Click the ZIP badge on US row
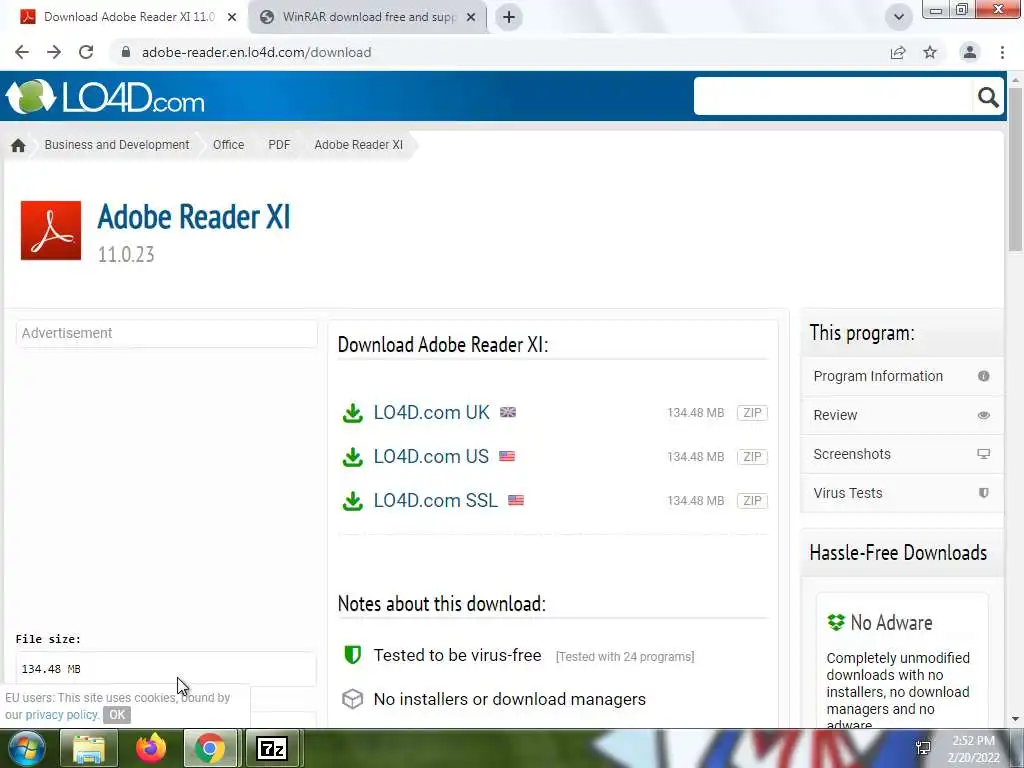This screenshot has height=768, width=1024. (x=752, y=456)
